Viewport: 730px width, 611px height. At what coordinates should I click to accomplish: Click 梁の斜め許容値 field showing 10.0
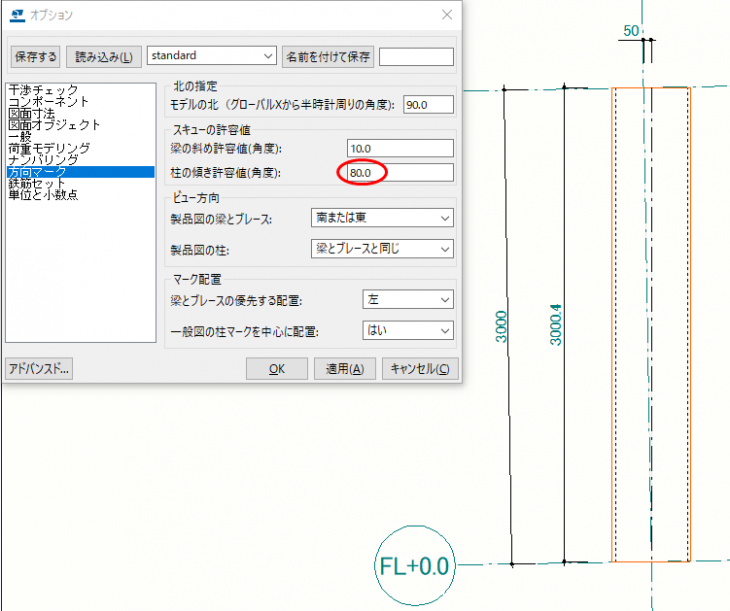pos(400,149)
